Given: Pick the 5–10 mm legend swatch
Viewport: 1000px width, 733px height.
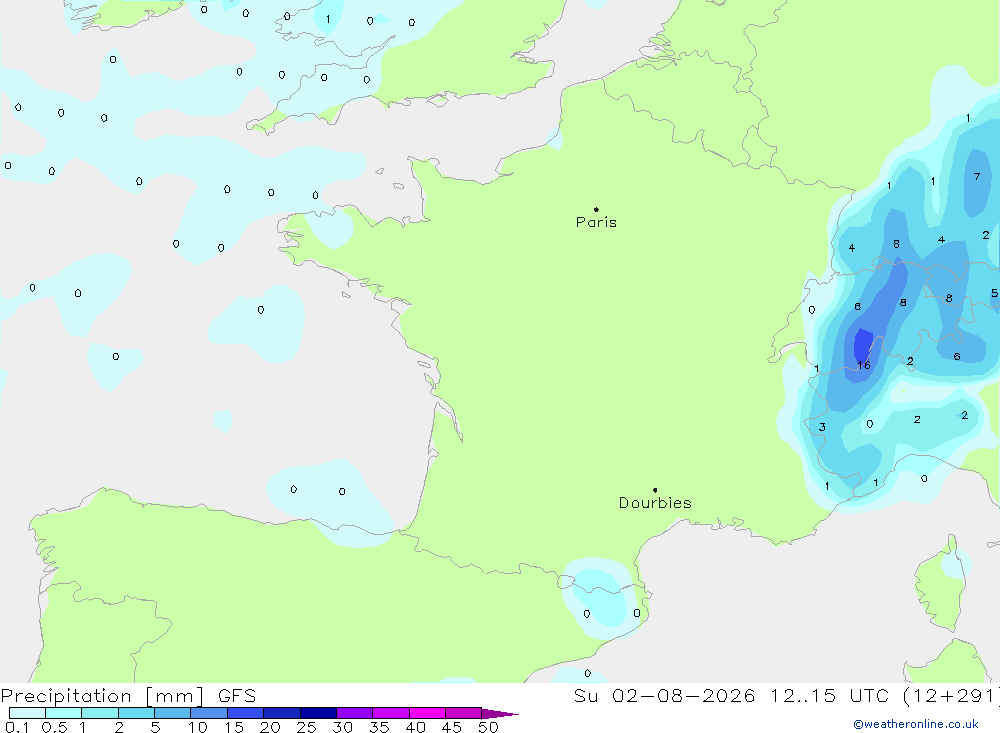Looking at the screenshot, I should pyautogui.click(x=173, y=713).
